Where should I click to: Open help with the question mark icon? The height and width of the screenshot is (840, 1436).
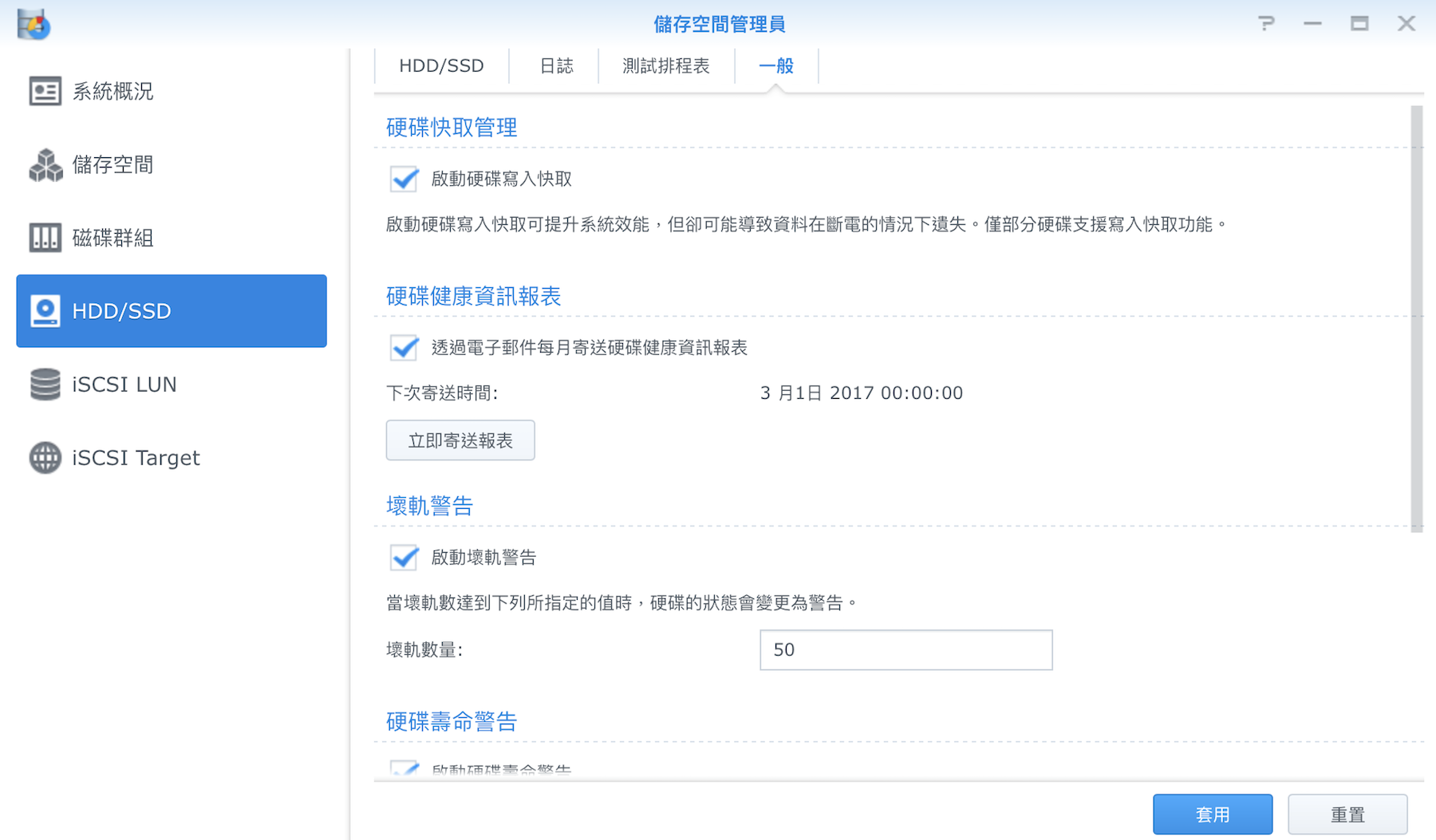1266,24
